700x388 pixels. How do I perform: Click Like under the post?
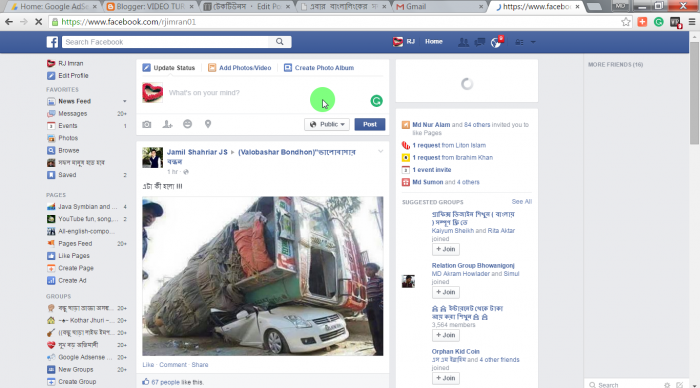(148, 365)
